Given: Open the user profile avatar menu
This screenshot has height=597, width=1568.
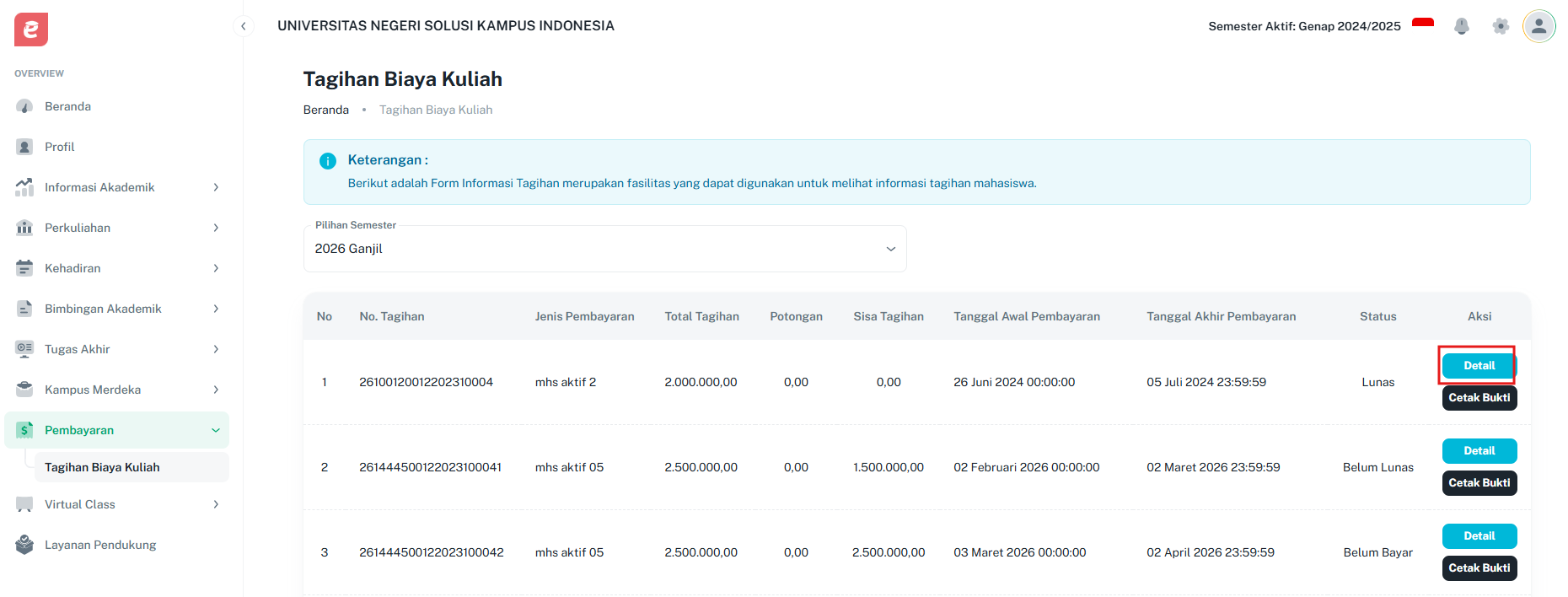Looking at the screenshot, I should [x=1538, y=26].
